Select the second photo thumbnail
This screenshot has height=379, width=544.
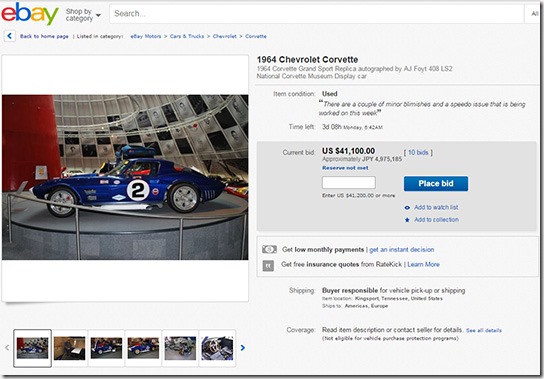coord(69,348)
